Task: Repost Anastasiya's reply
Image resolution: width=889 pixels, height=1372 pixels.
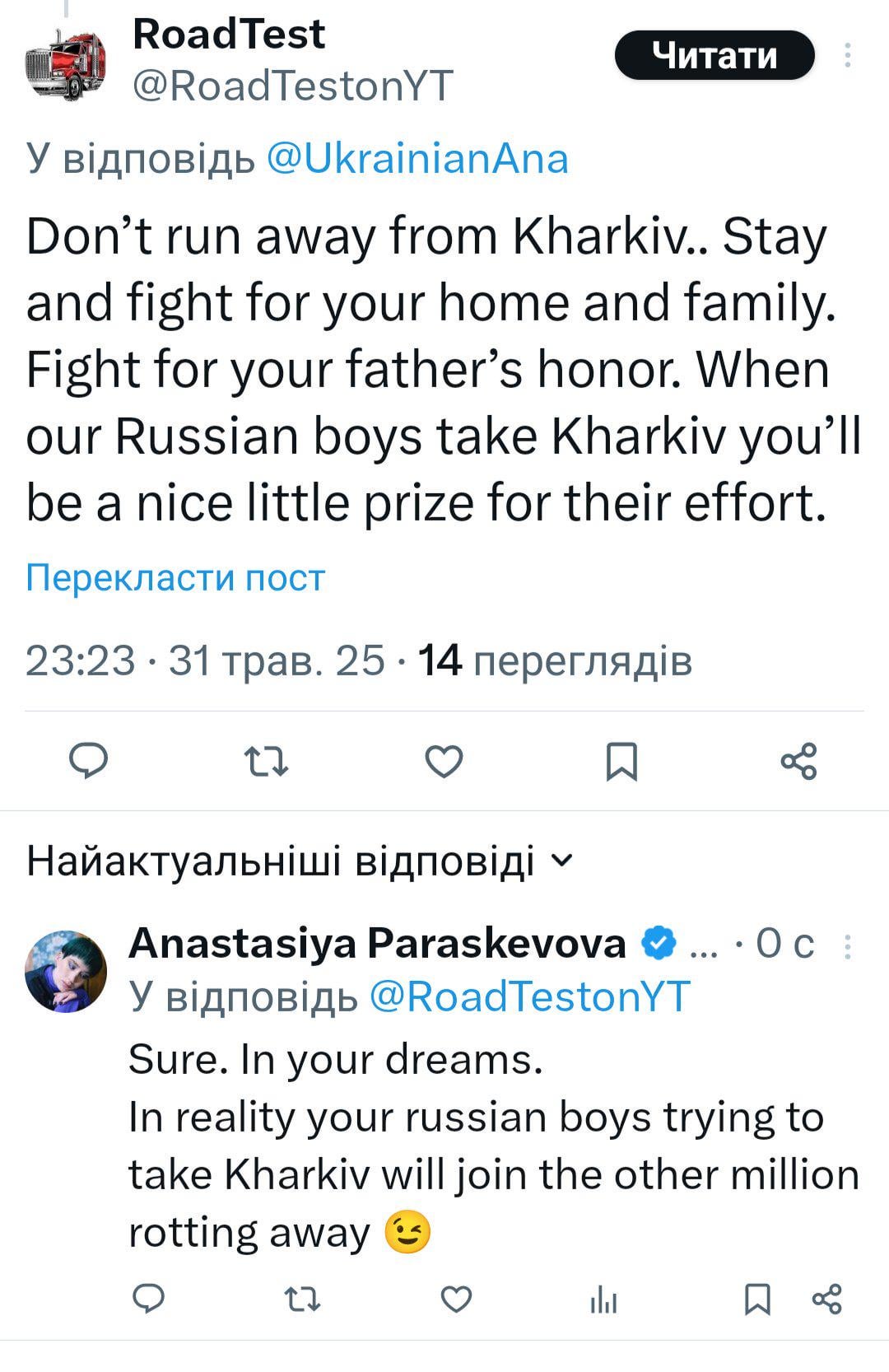Action: coord(301,1299)
